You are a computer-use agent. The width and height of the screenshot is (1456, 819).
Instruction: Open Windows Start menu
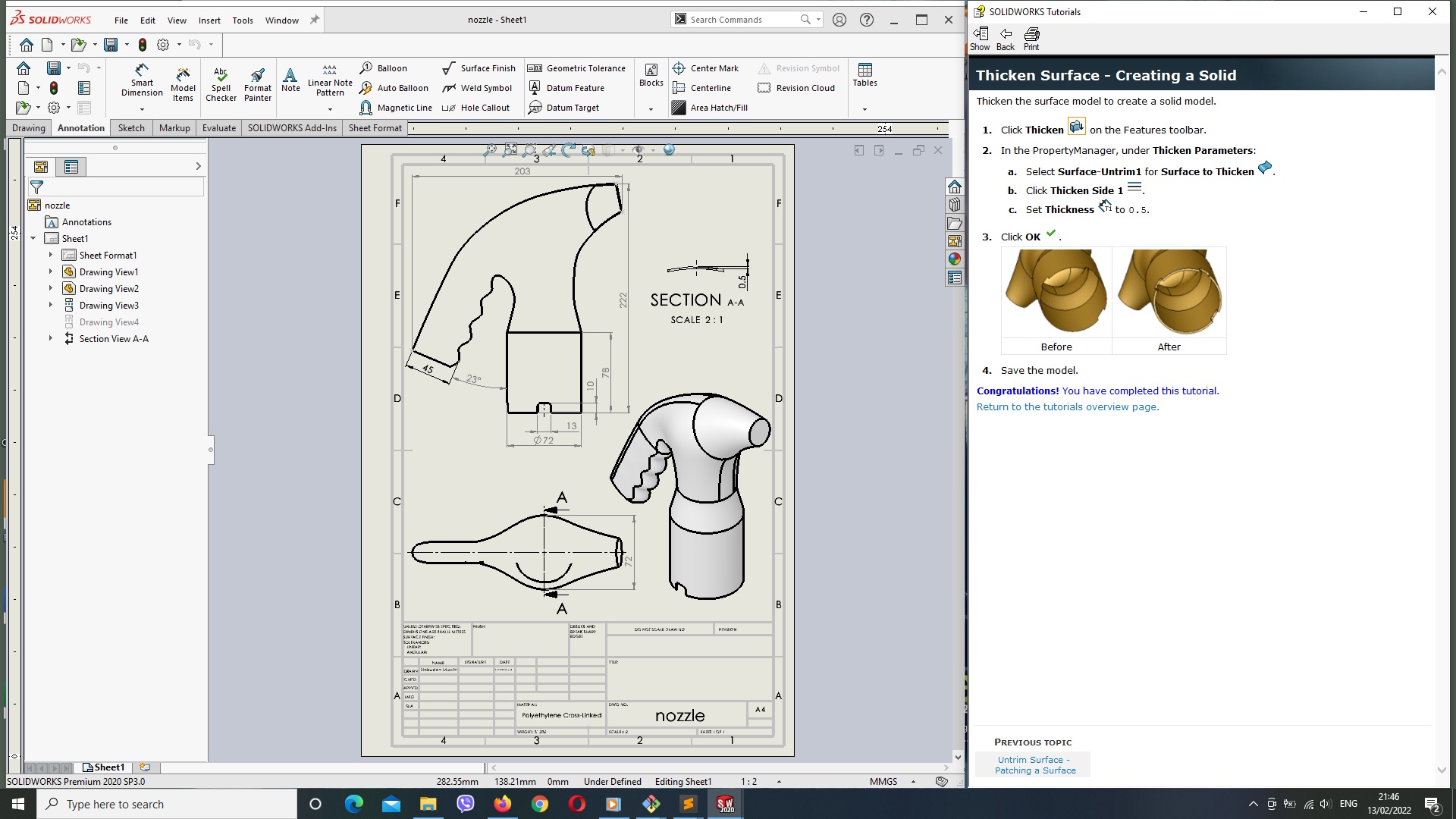(x=18, y=804)
